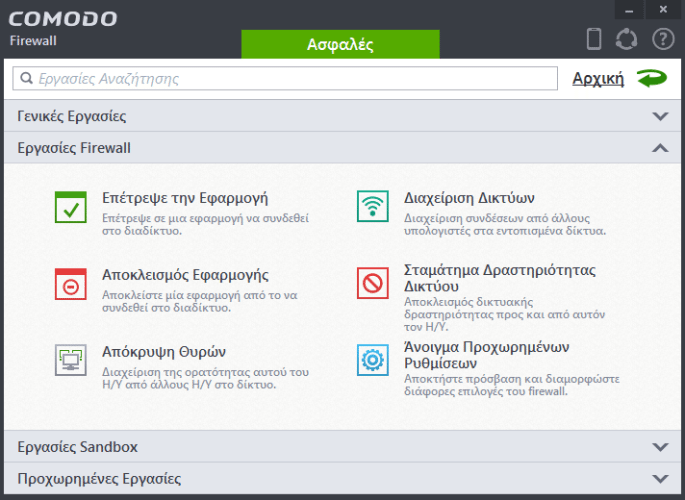685x500 pixels.
Task: Click the green checkmark Allow Application icon
Action: 71,207
